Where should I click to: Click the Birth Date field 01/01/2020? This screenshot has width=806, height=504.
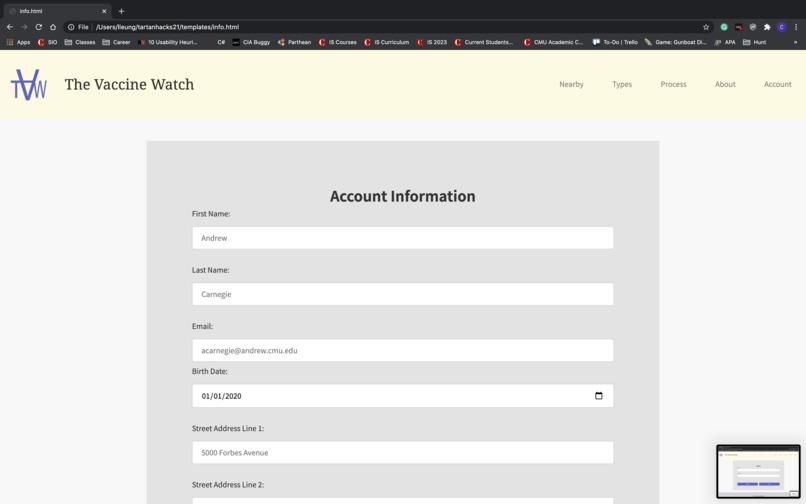402,396
